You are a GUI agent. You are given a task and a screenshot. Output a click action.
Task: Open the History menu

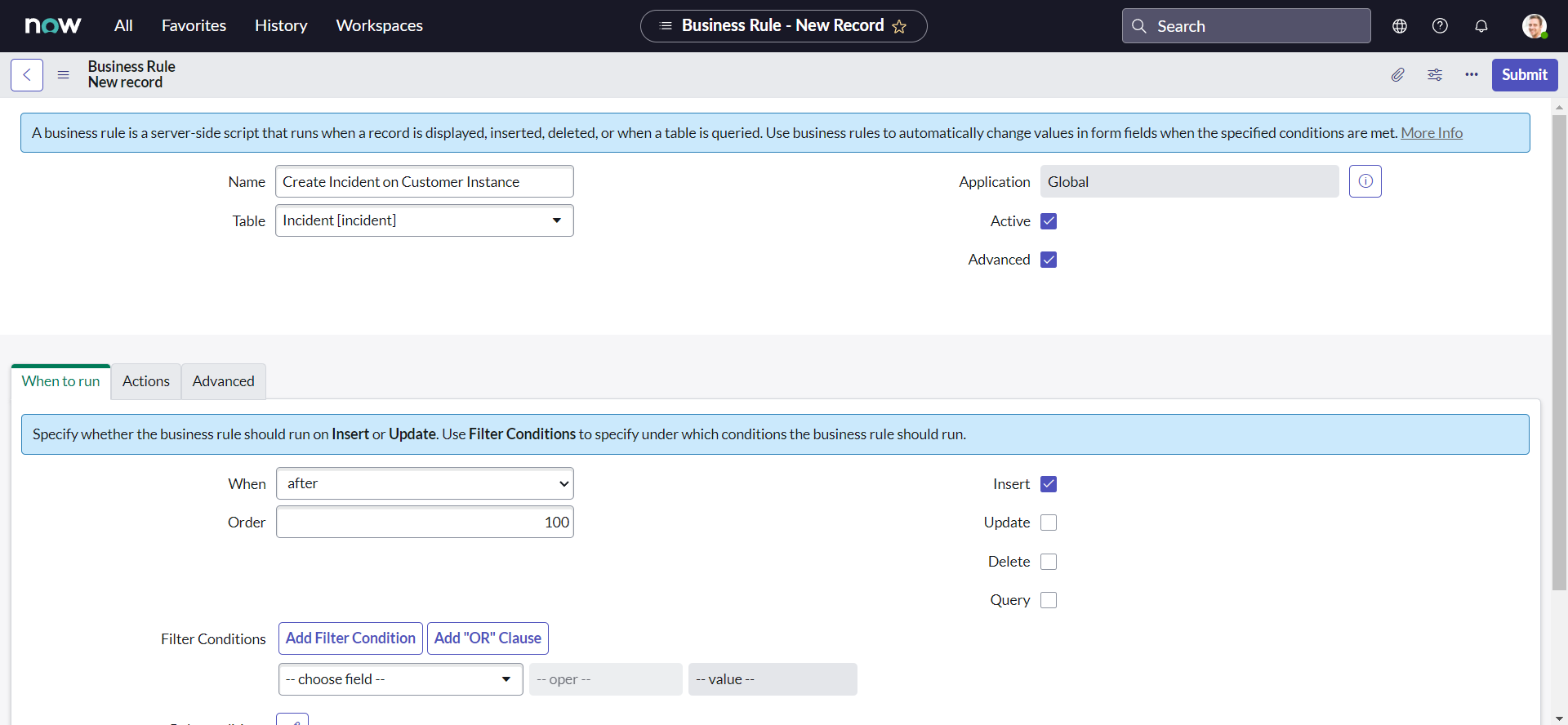[x=281, y=25]
